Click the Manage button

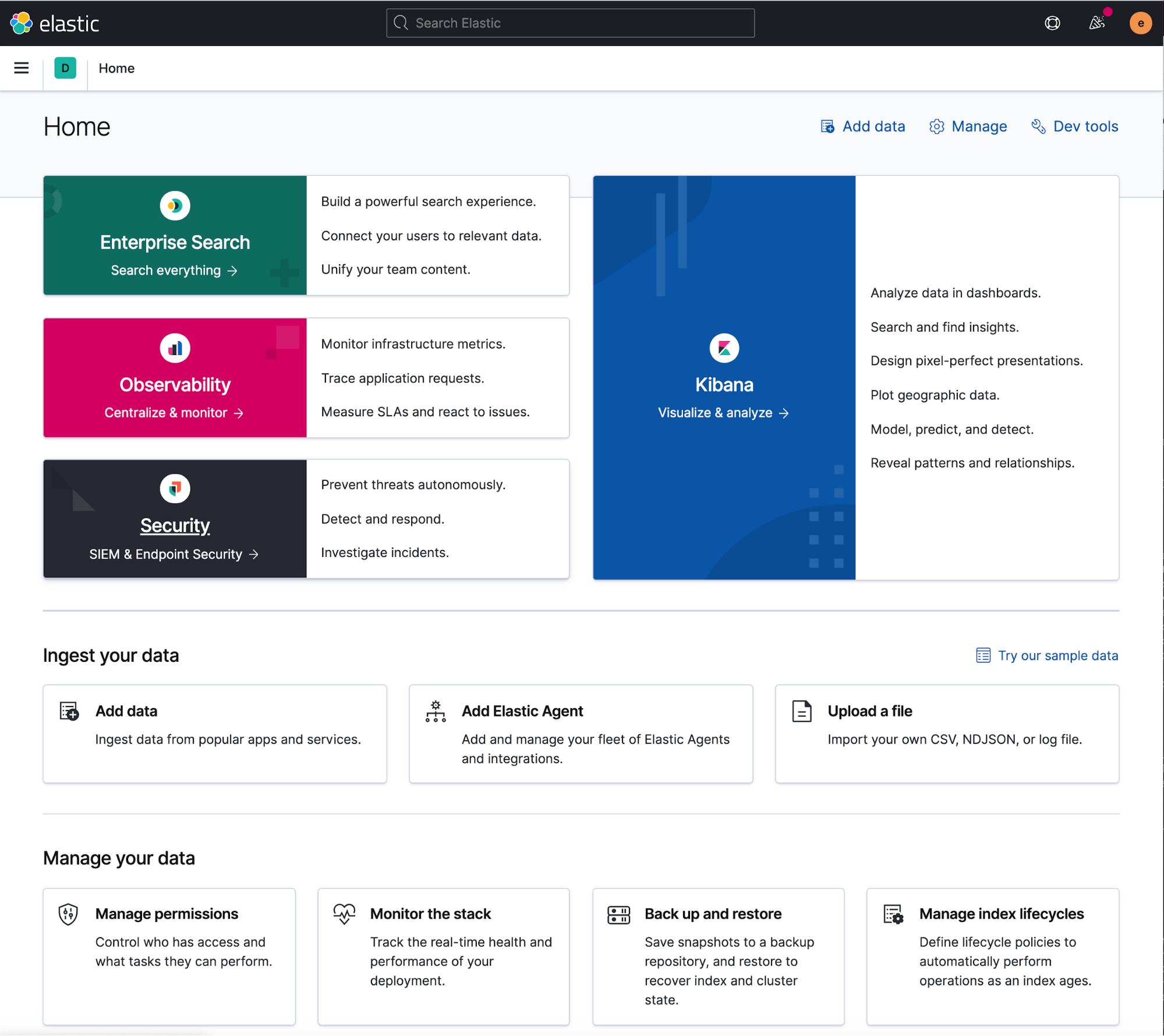click(968, 126)
